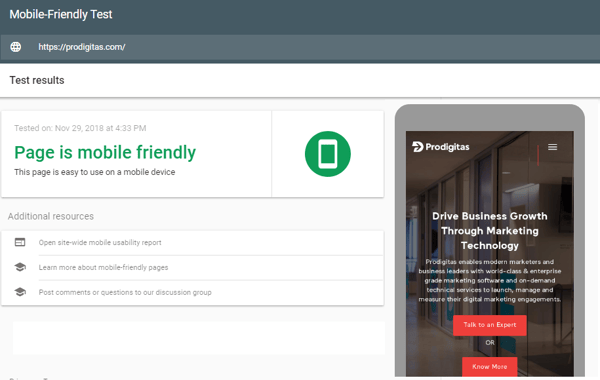Post comments or questions to discussion group
Screen dimensions: 600x380
tap(125, 292)
